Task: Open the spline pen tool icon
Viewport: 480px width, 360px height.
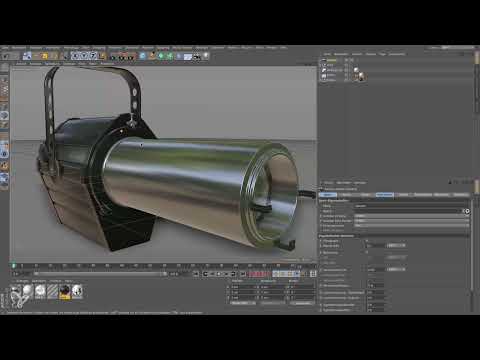Action: pos(152,56)
